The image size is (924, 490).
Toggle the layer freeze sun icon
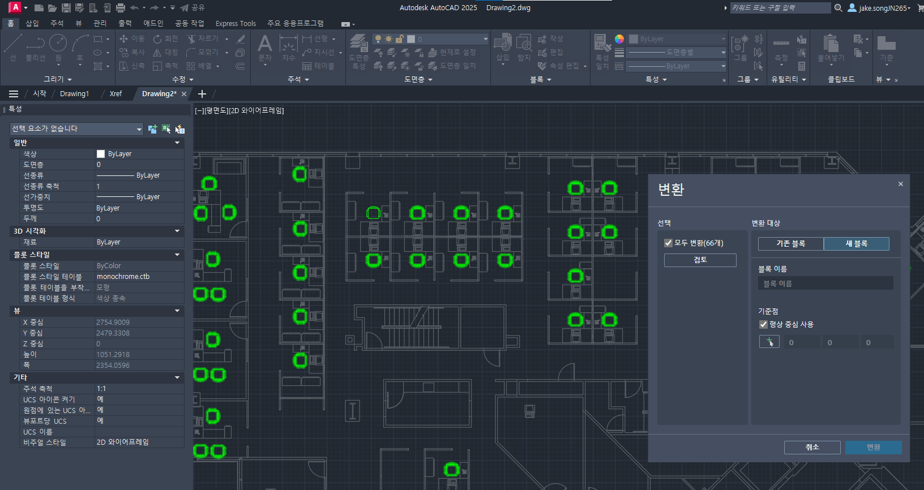pos(388,39)
